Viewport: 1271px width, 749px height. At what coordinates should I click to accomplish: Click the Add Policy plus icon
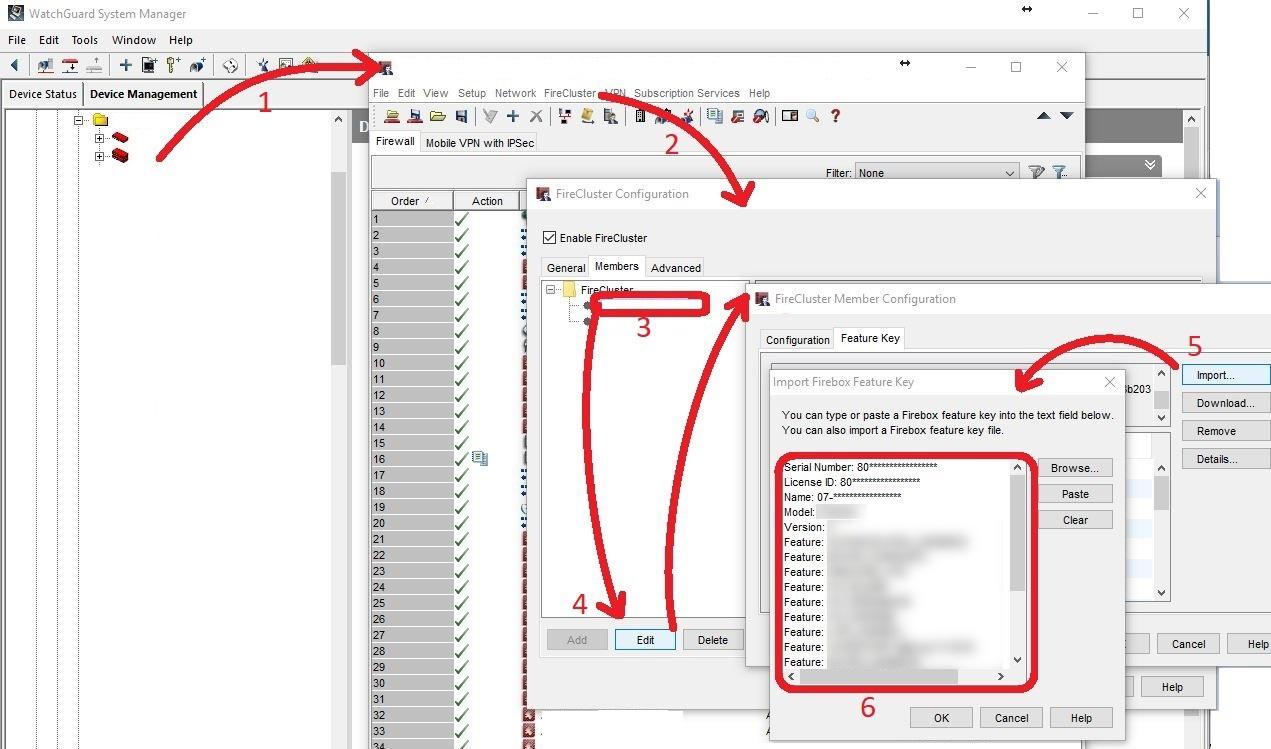pyautogui.click(x=513, y=117)
